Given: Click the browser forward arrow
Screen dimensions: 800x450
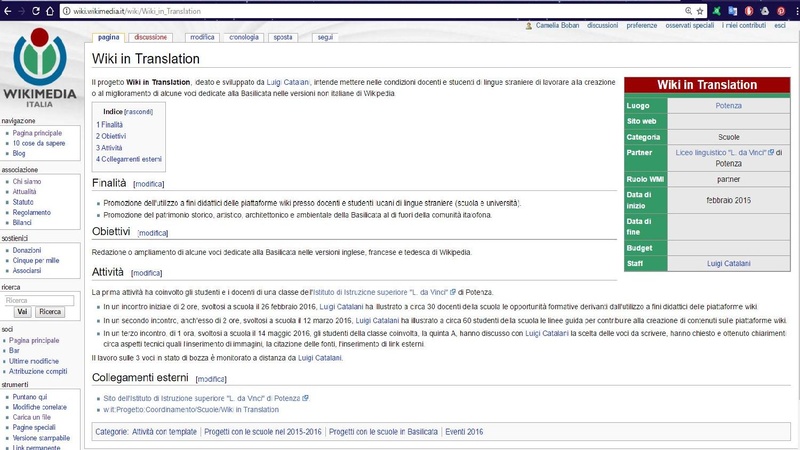Looking at the screenshot, I should tap(21, 11).
